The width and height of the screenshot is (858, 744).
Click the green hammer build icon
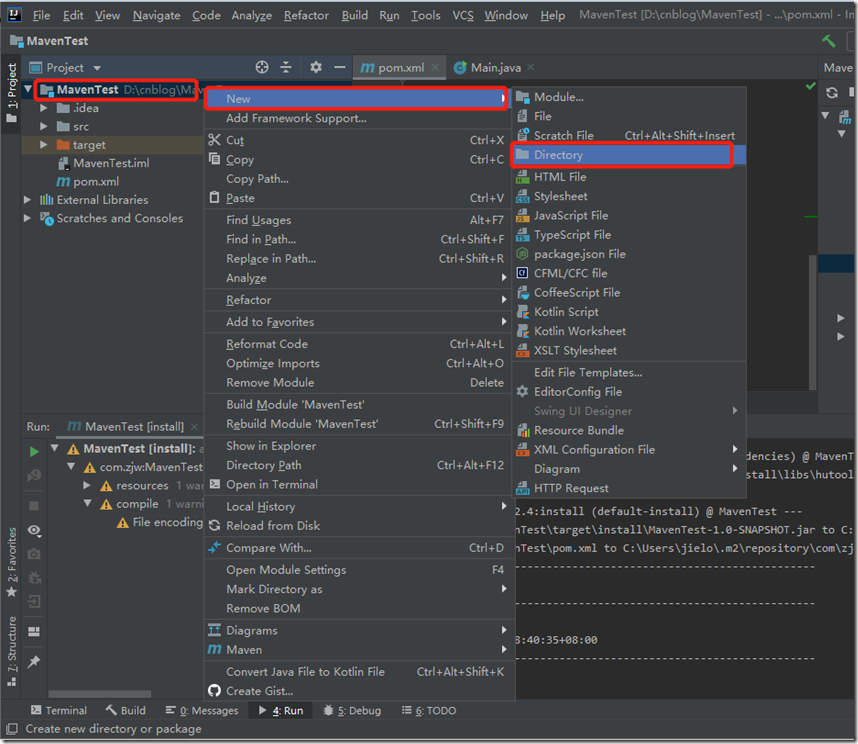point(828,41)
